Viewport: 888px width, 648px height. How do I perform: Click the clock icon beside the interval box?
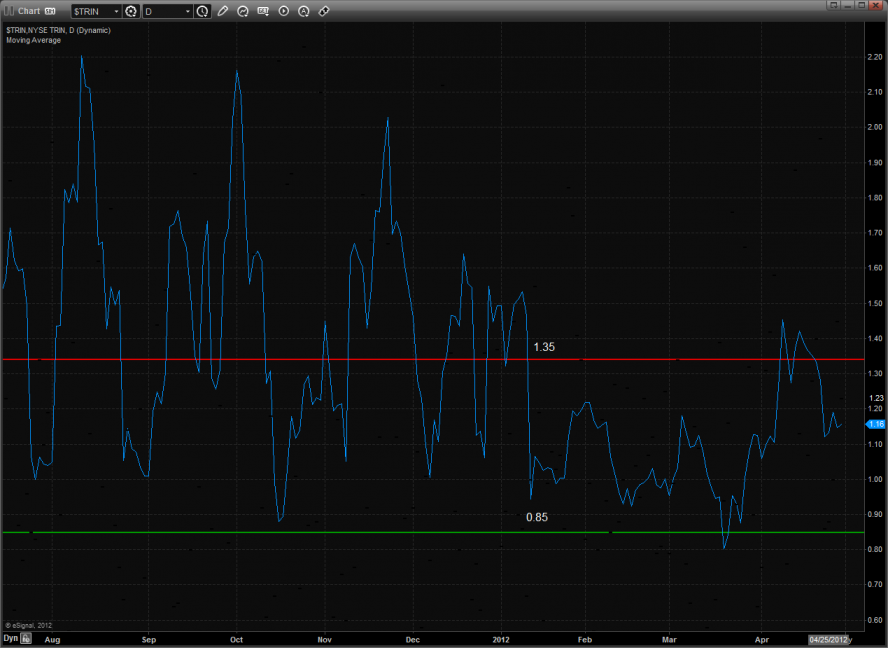click(x=203, y=11)
